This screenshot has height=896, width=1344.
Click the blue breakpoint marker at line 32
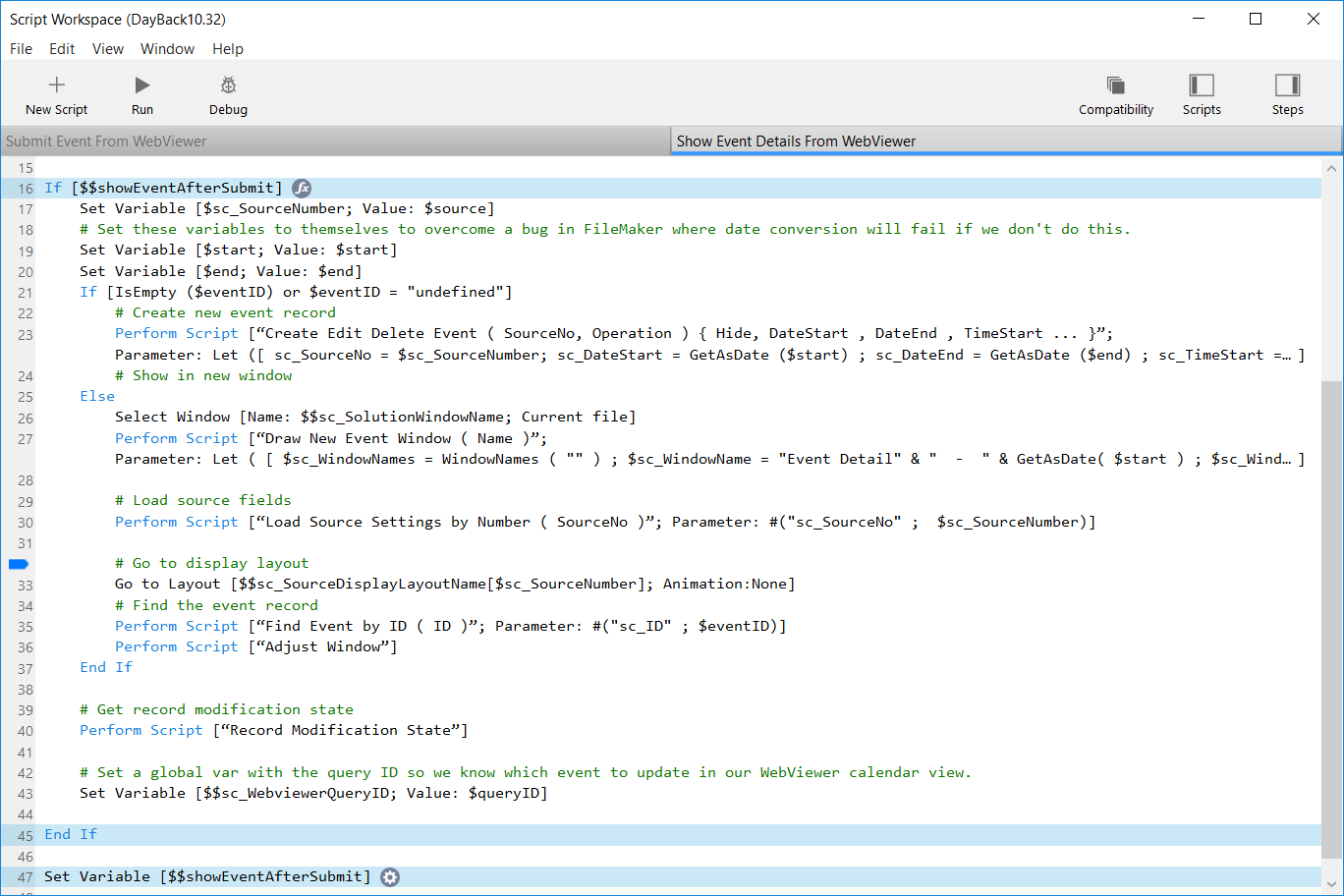tap(19, 564)
